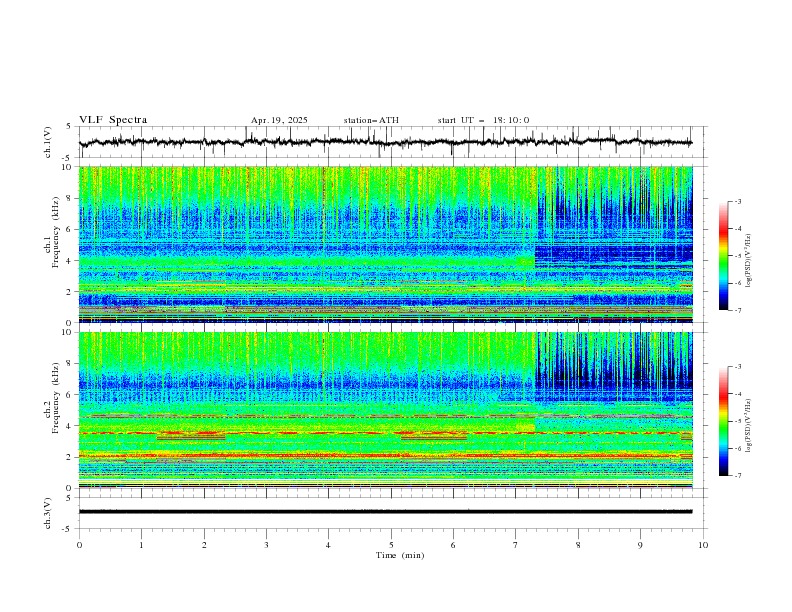Click the '-3' tick on upper colorbar
792x612 pixels.
click(737, 201)
